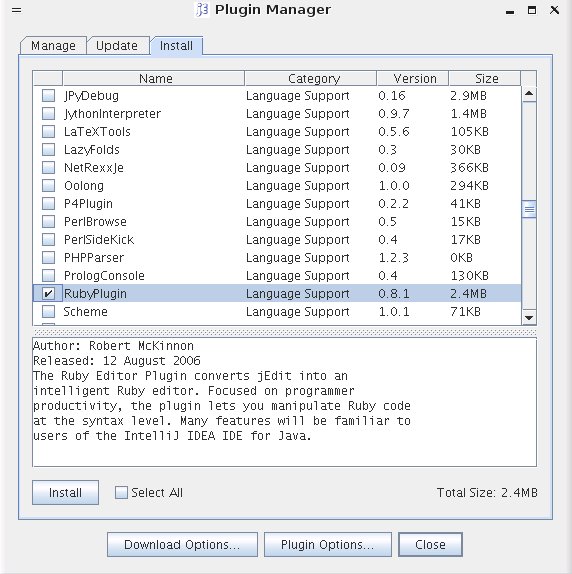This screenshot has width=572, height=574.
Task: Sort list by Version column header
Action: 413,78
